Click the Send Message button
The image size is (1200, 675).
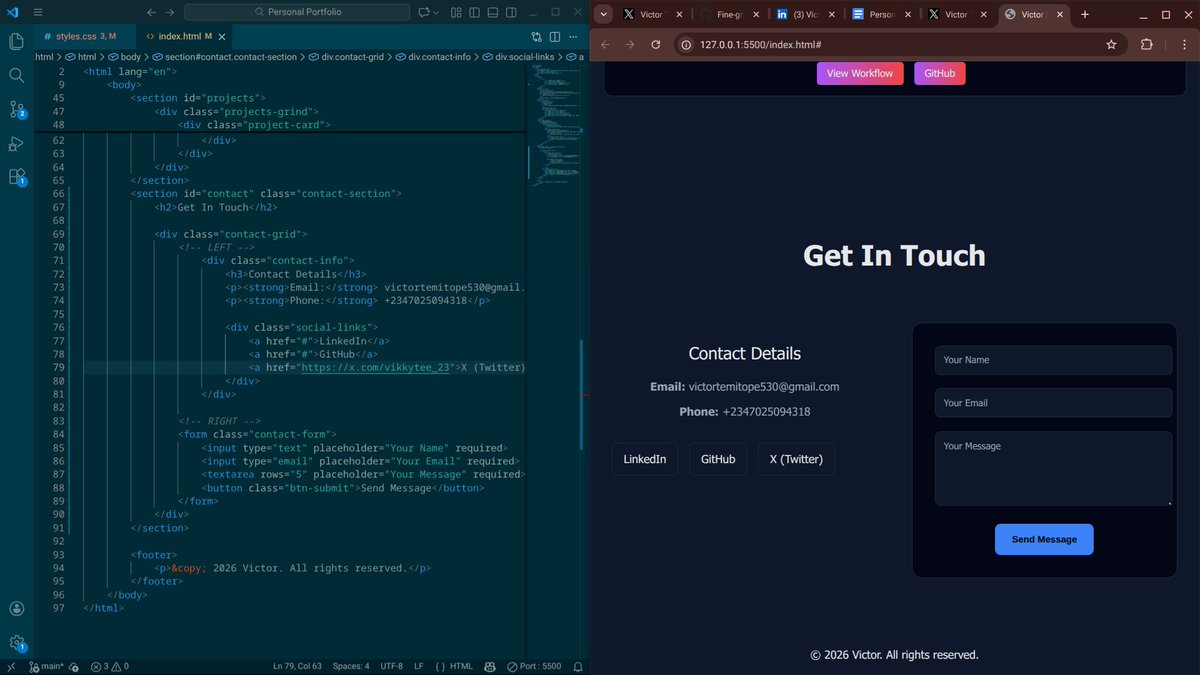click(1044, 539)
